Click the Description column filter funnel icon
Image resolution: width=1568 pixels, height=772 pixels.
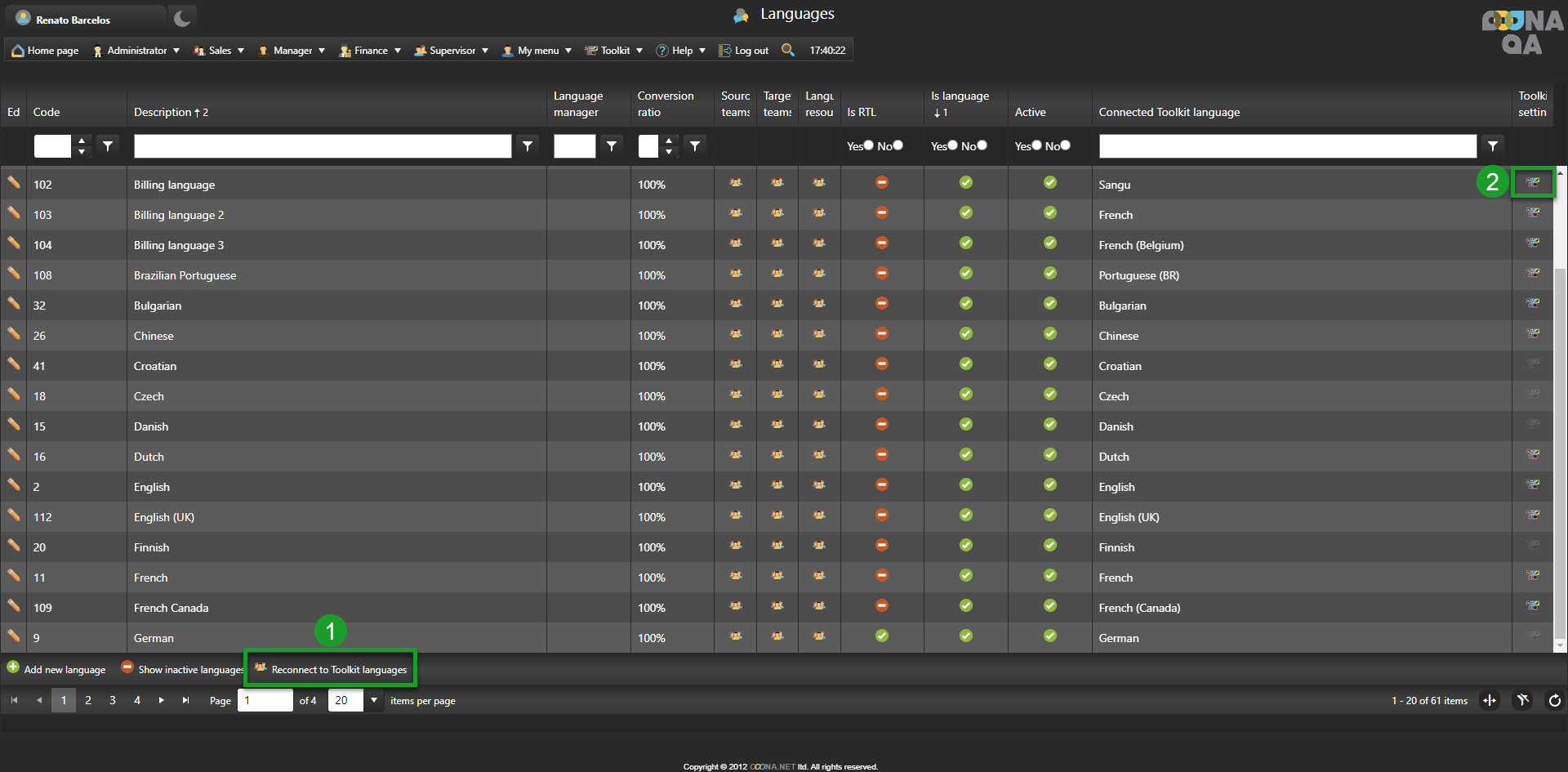tap(528, 146)
